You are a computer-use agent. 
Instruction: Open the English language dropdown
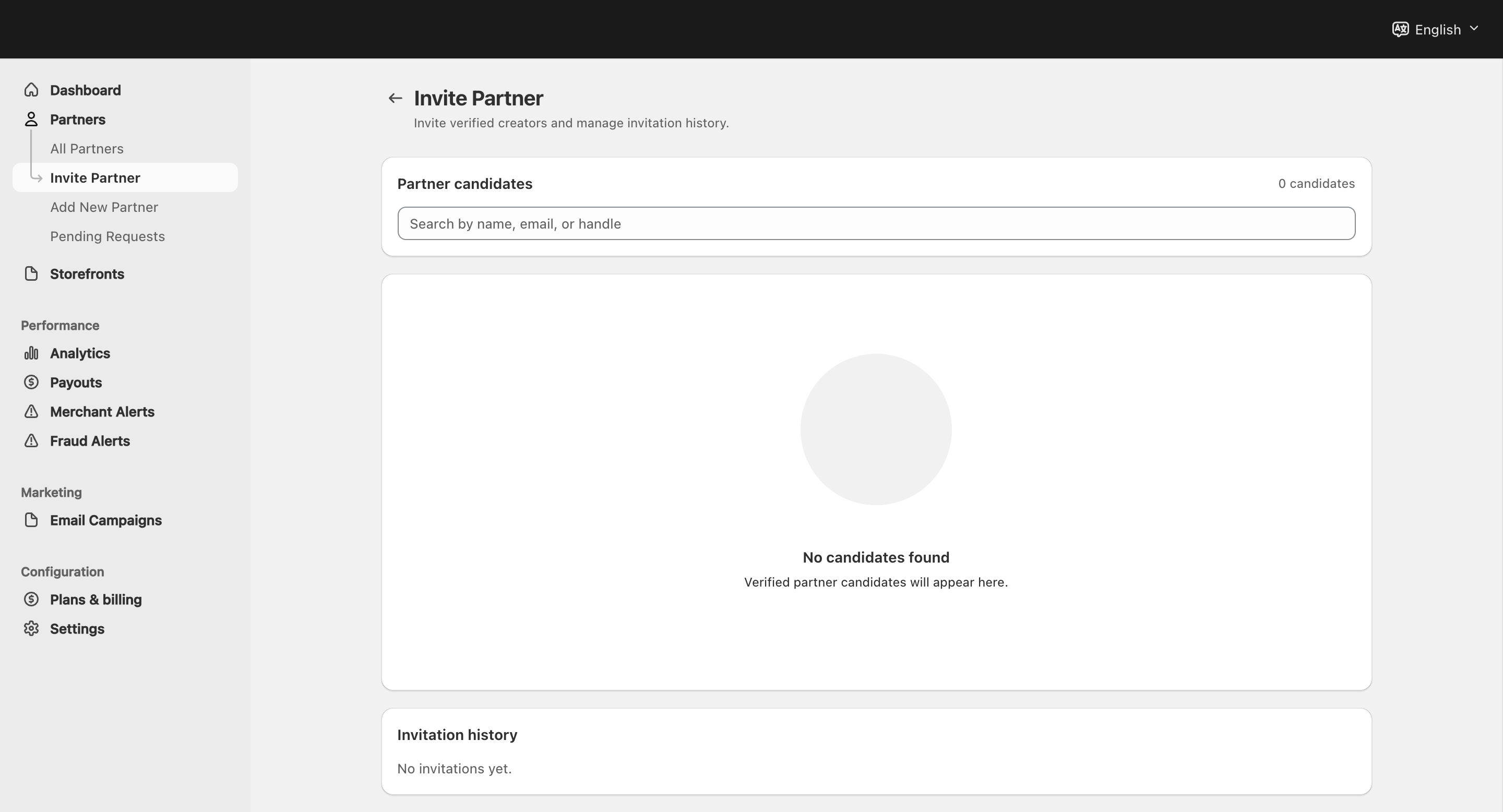pyautogui.click(x=1436, y=29)
